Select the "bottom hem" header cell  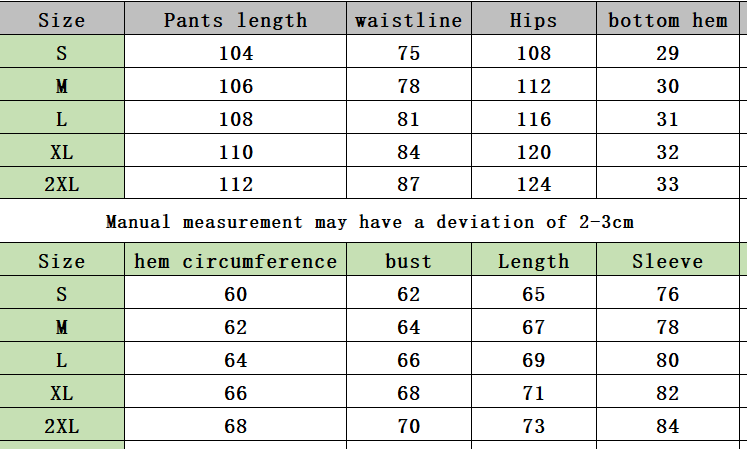[x=668, y=20]
